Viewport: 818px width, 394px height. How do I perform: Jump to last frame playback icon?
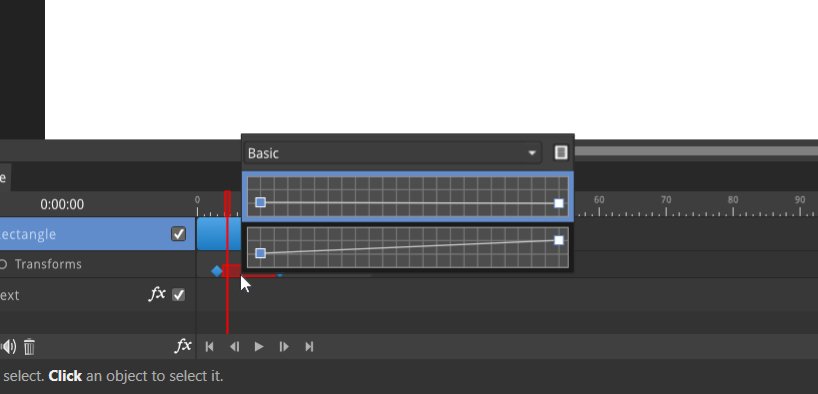click(x=309, y=347)
